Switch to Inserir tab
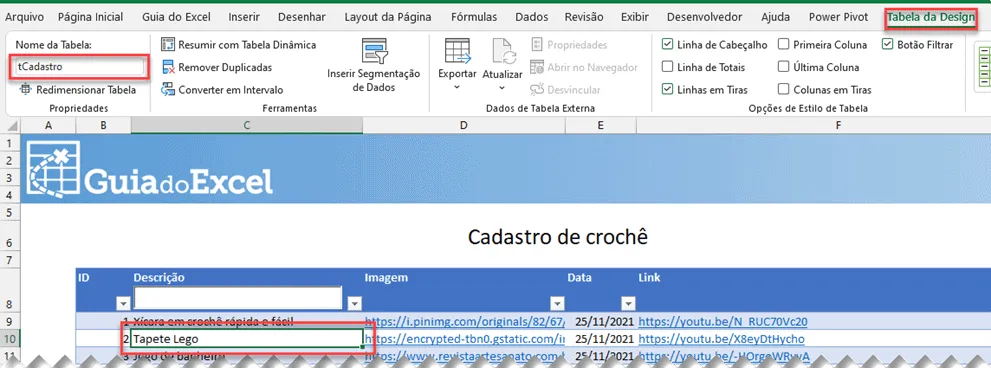The height and width of the screenshot is (368, 991). [x=244, y=17]
